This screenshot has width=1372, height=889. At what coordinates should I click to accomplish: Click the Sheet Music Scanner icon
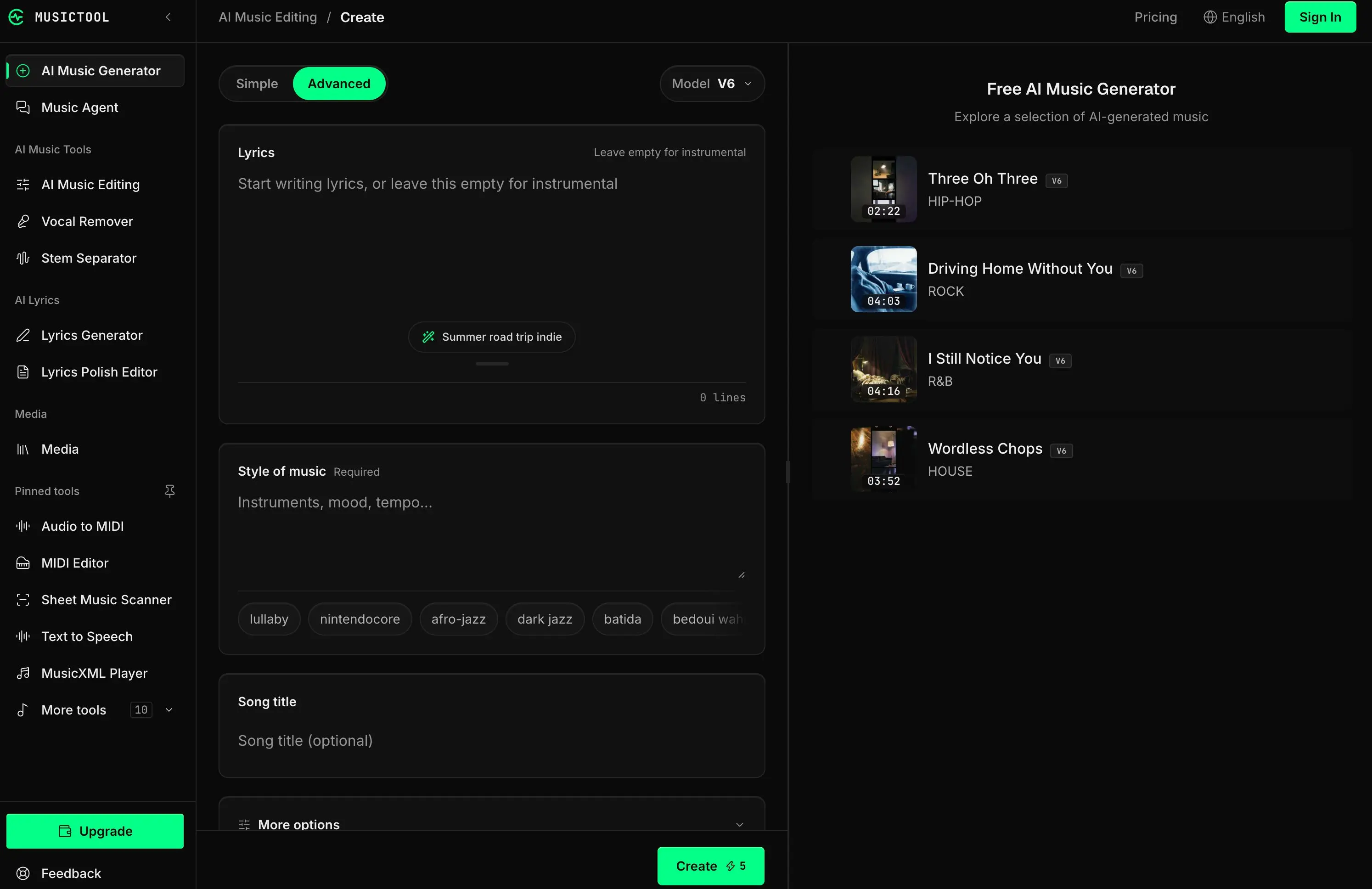[23, 600]
